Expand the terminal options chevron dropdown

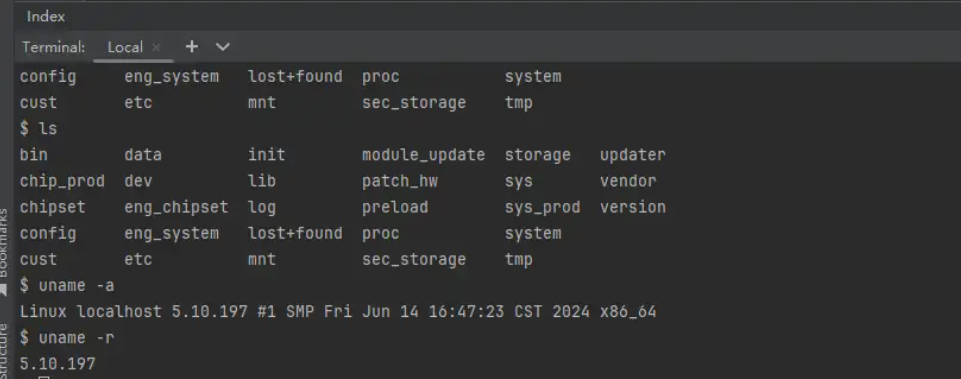[222, 47]
